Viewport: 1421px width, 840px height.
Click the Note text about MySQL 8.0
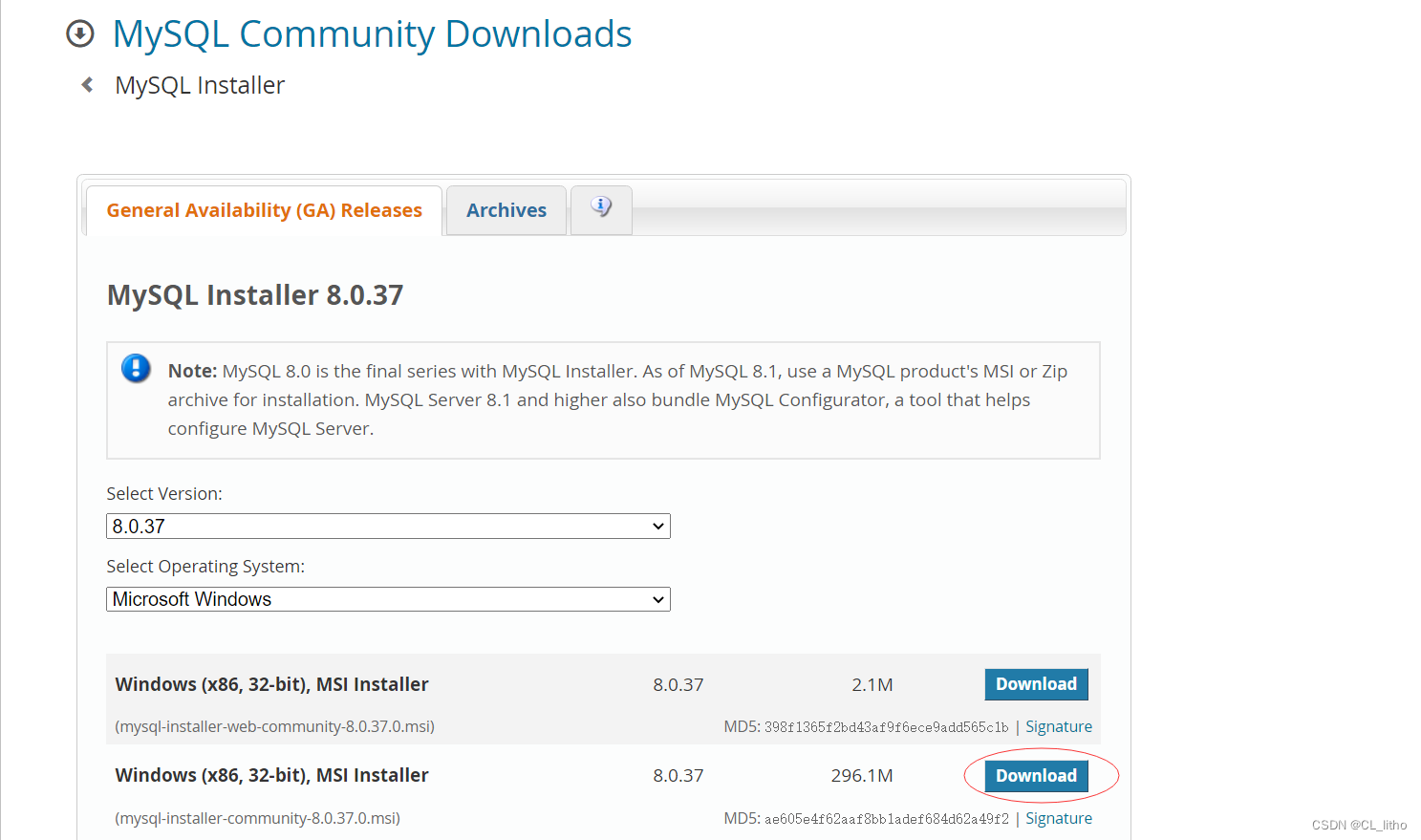[x=618, y=399]
